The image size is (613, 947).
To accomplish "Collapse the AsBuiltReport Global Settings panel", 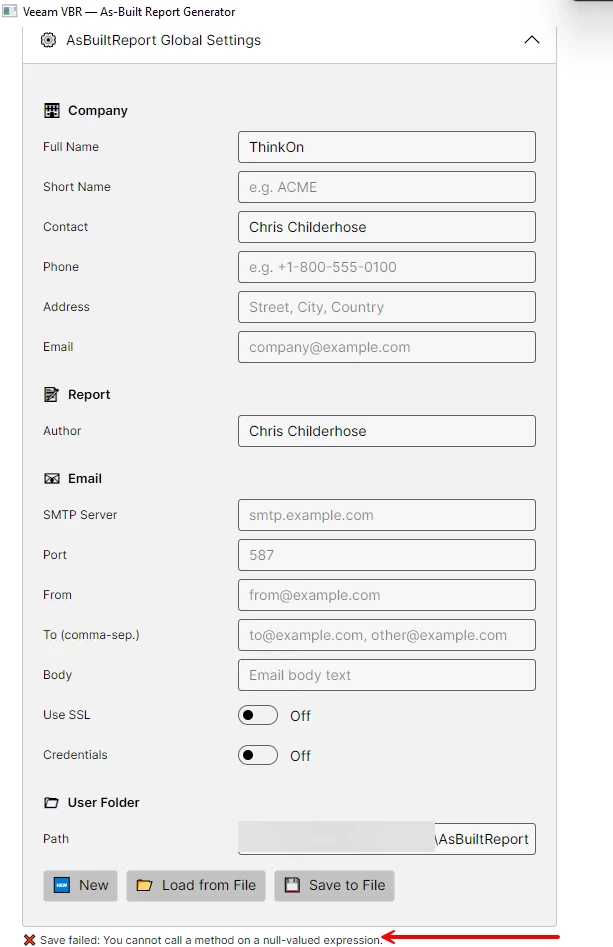I will point(532,40).
